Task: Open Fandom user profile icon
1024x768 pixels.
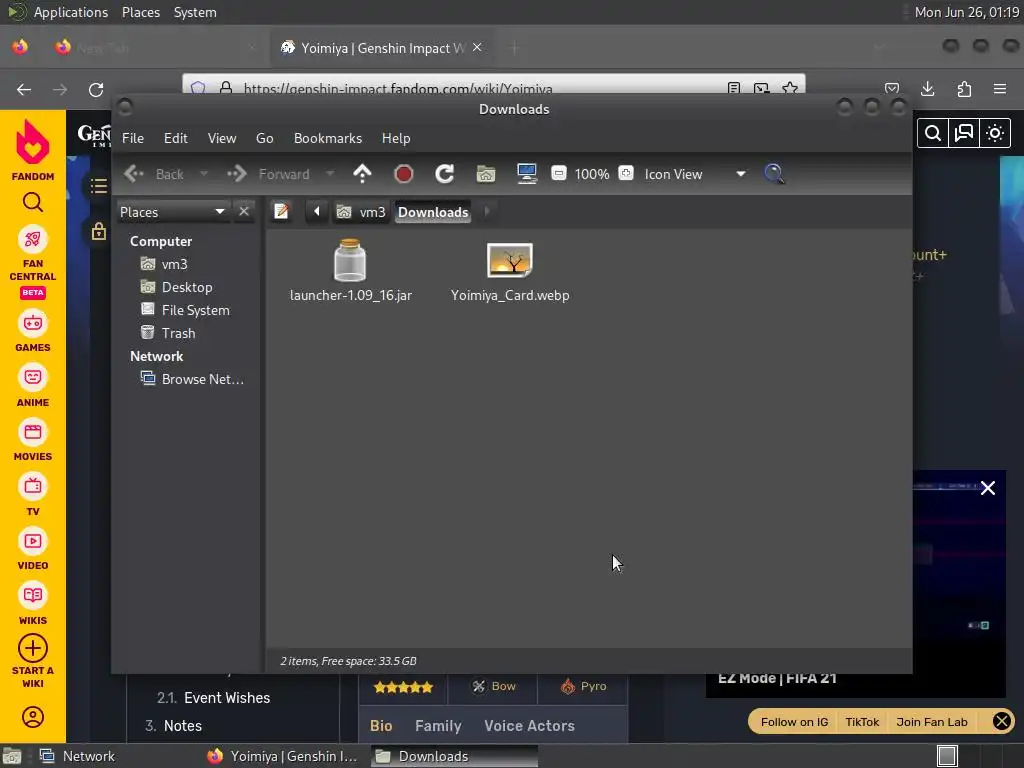Action: (33, 717)
